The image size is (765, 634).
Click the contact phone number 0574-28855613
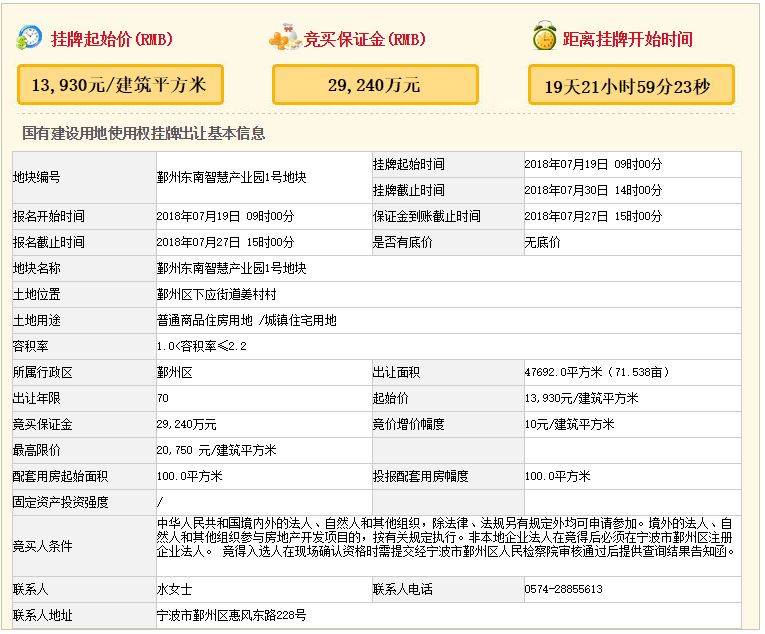[x=564, y=589]
